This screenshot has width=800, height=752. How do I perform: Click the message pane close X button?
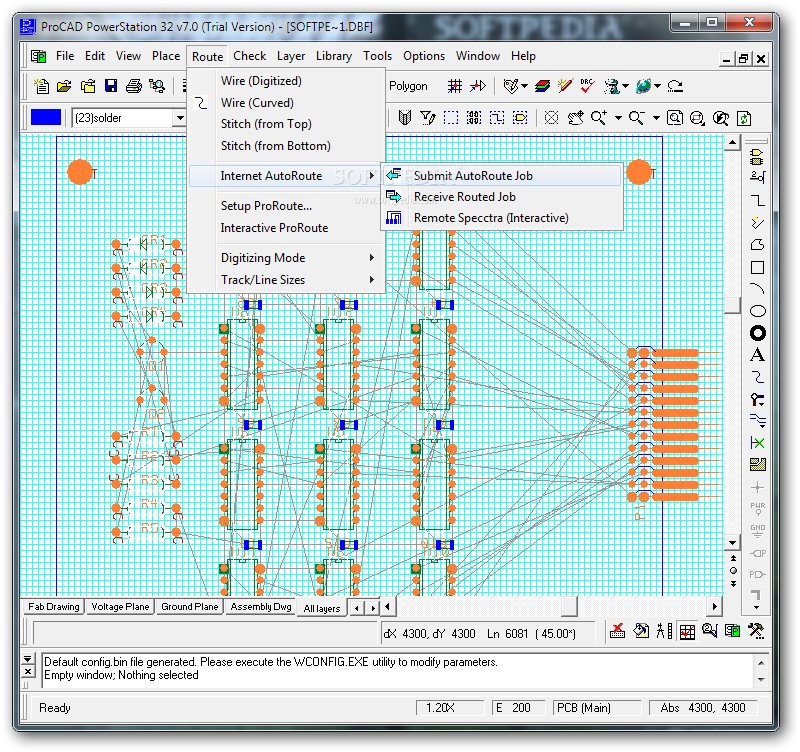click(x=28, y=671)
